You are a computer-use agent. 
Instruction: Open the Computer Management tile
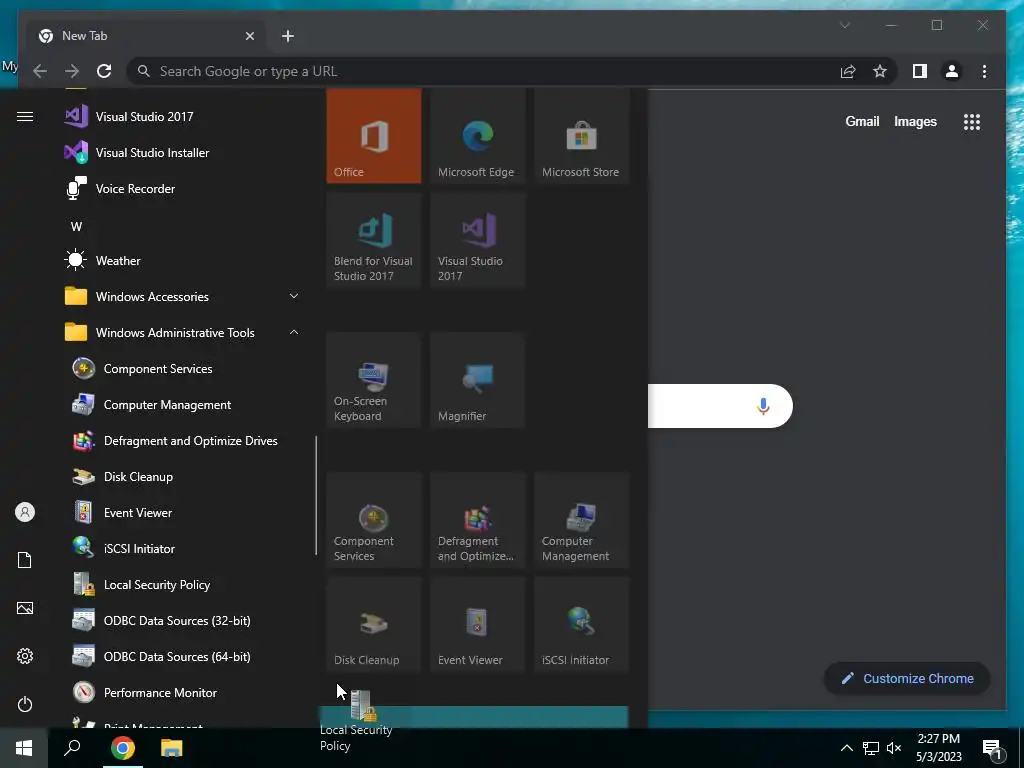pos(581,520)
